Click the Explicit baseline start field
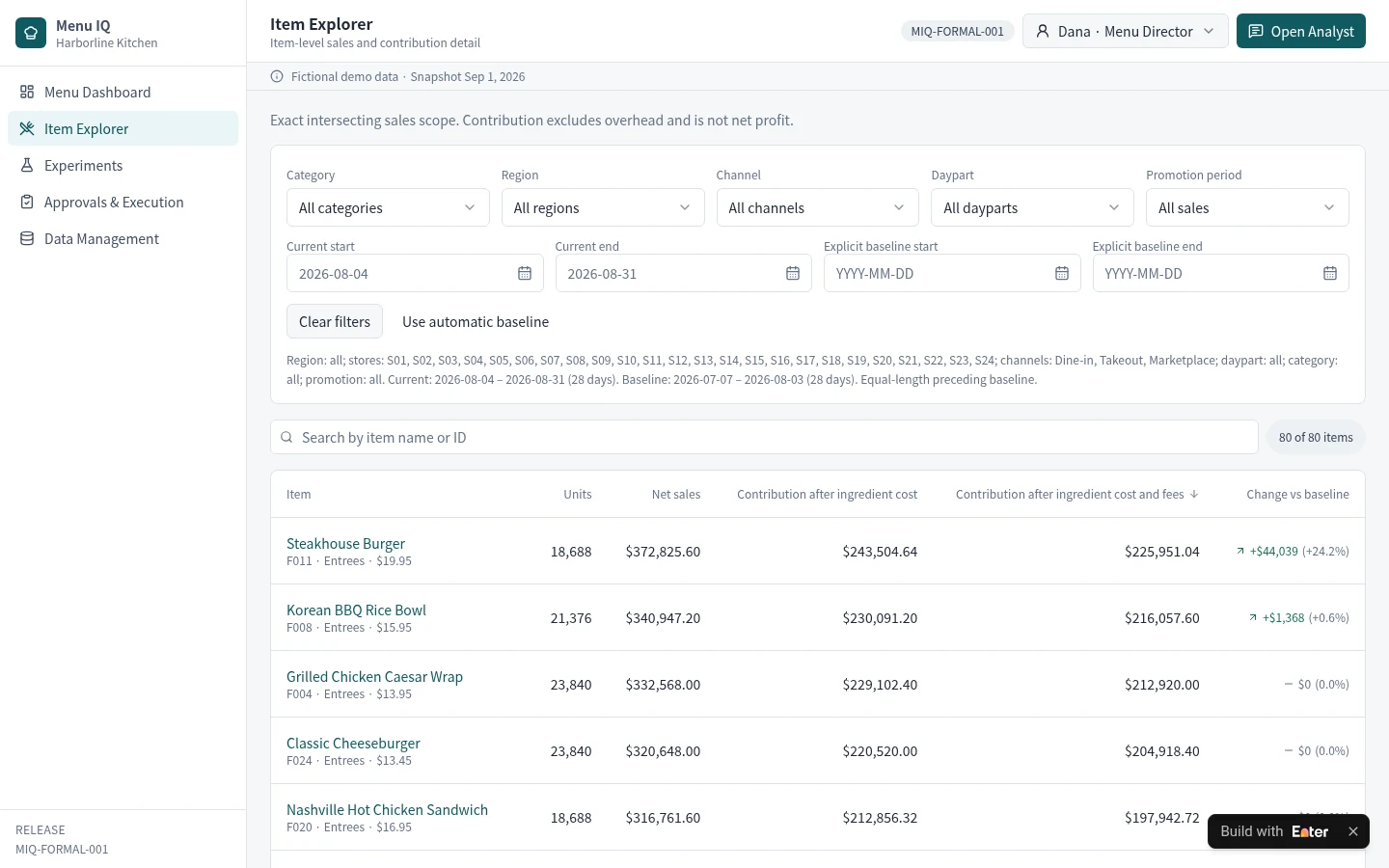This screenshot has width=1389, height=868. coord(952,274)
